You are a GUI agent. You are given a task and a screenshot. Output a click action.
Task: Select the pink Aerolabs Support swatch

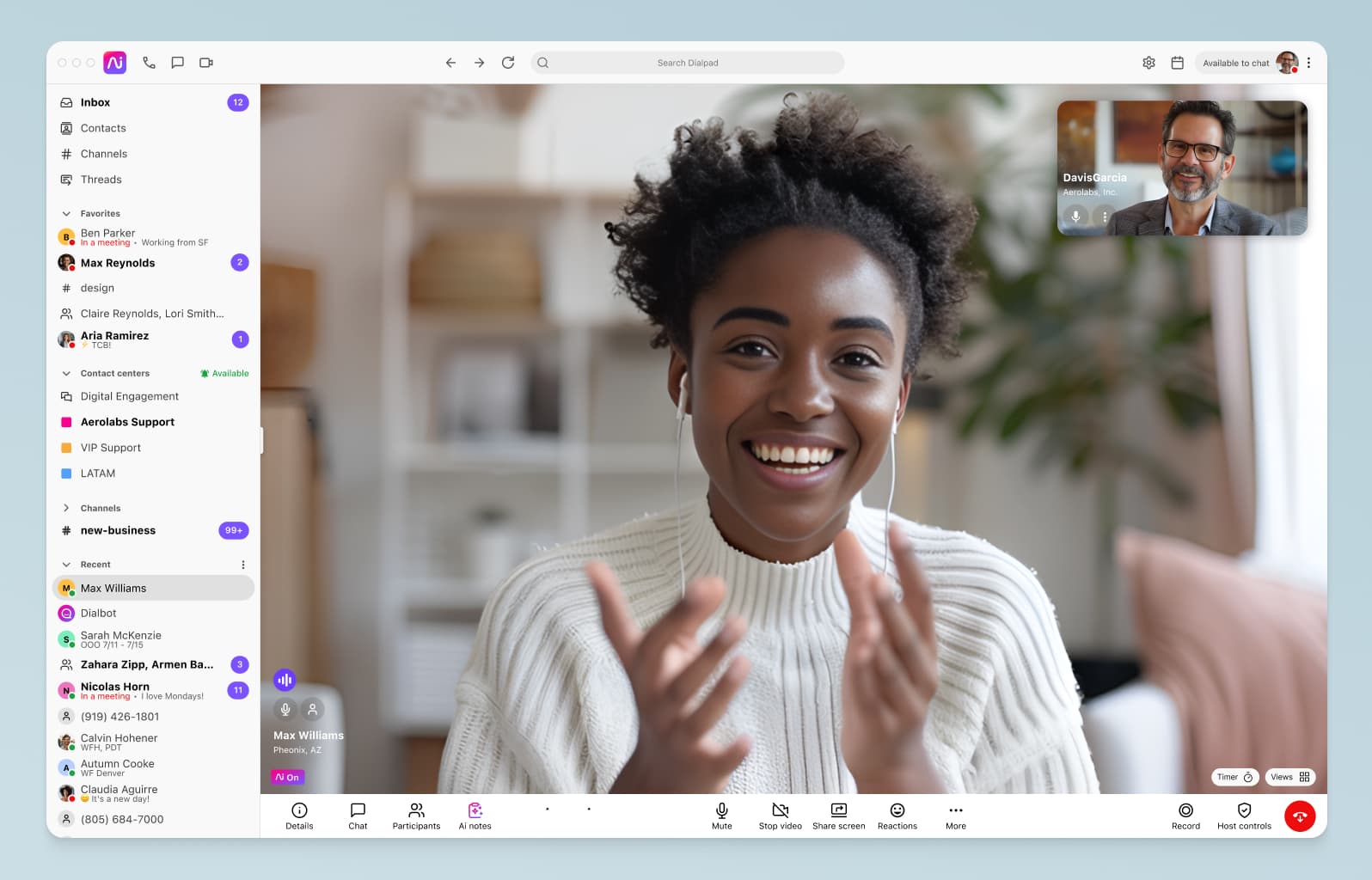click(x=66, y=422)
